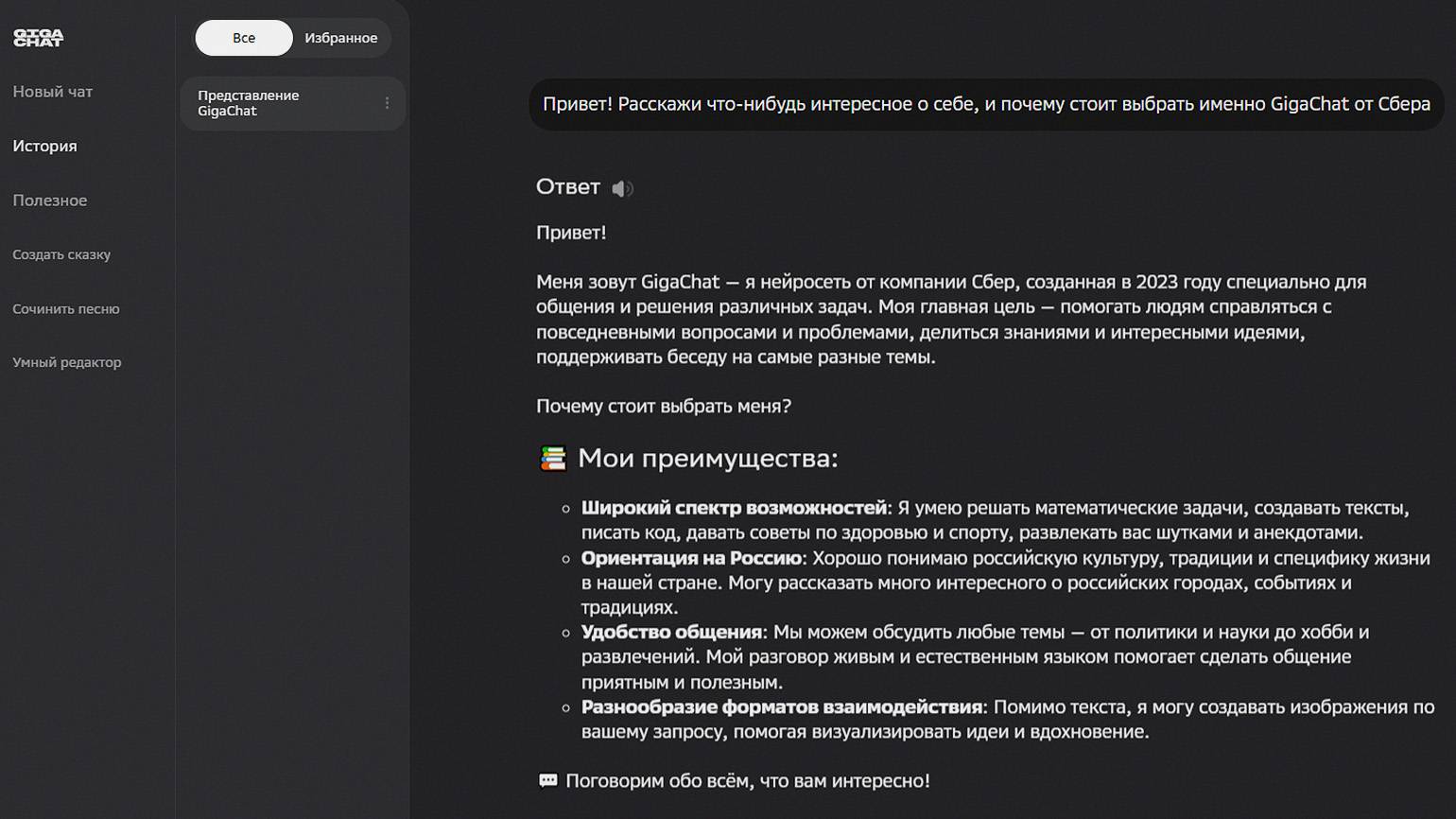Click the bold text Удобство общения

coord(671,632)
